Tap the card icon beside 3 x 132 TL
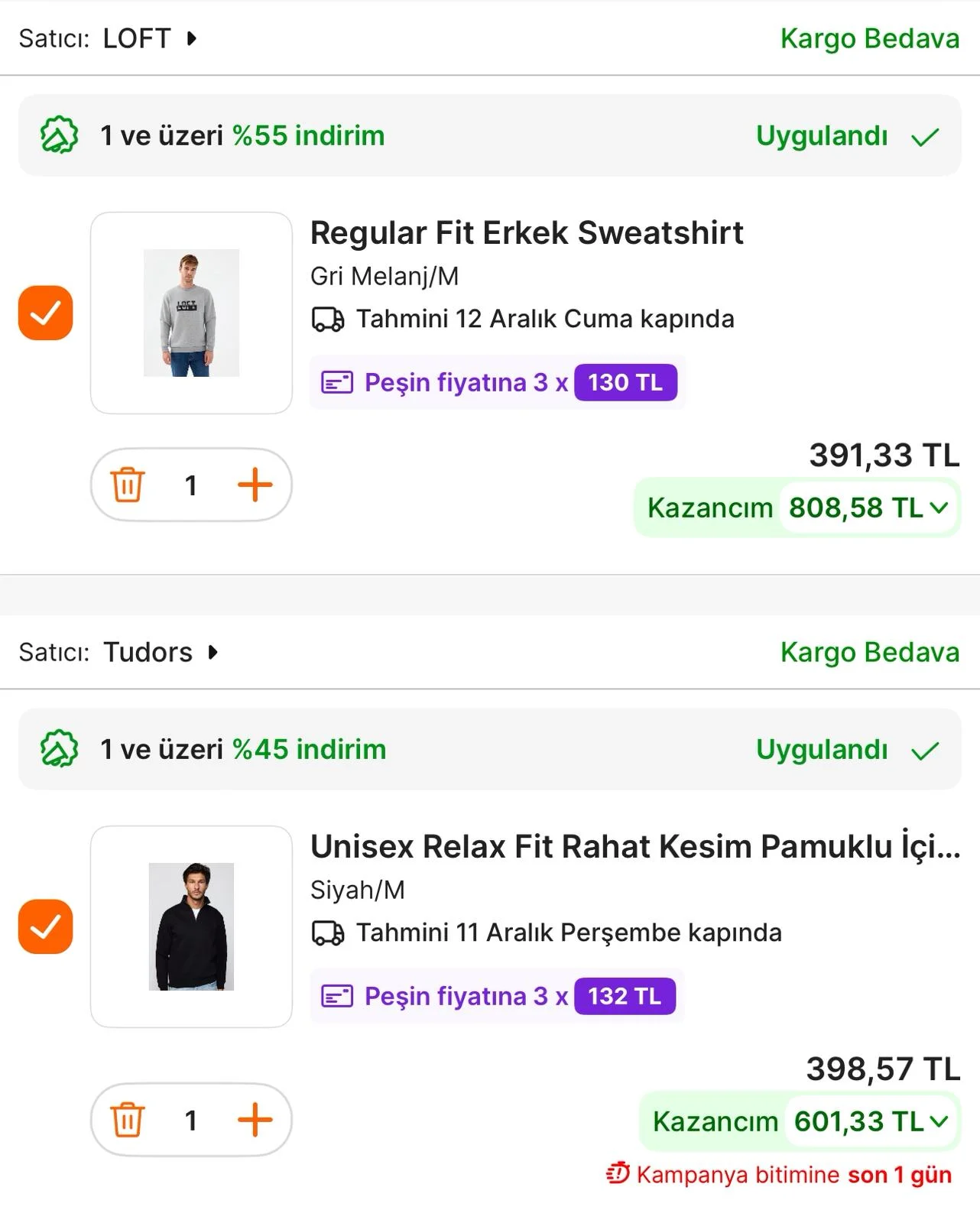Viewport: 980px width, 1223px height. [337, 996]
